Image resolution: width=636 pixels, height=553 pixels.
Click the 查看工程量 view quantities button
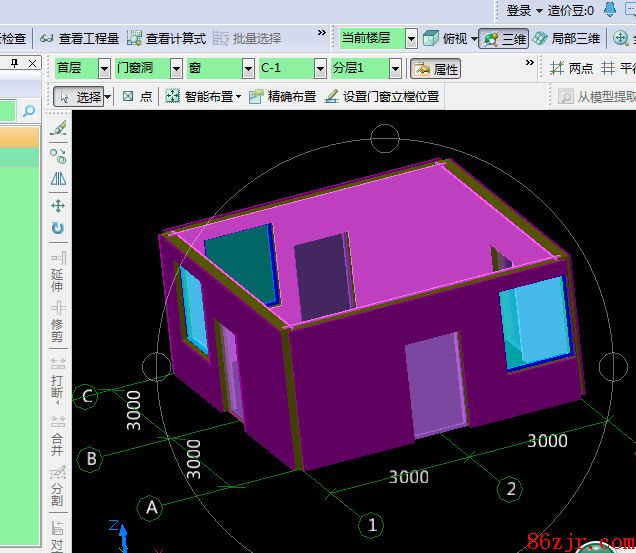(80, 38)
